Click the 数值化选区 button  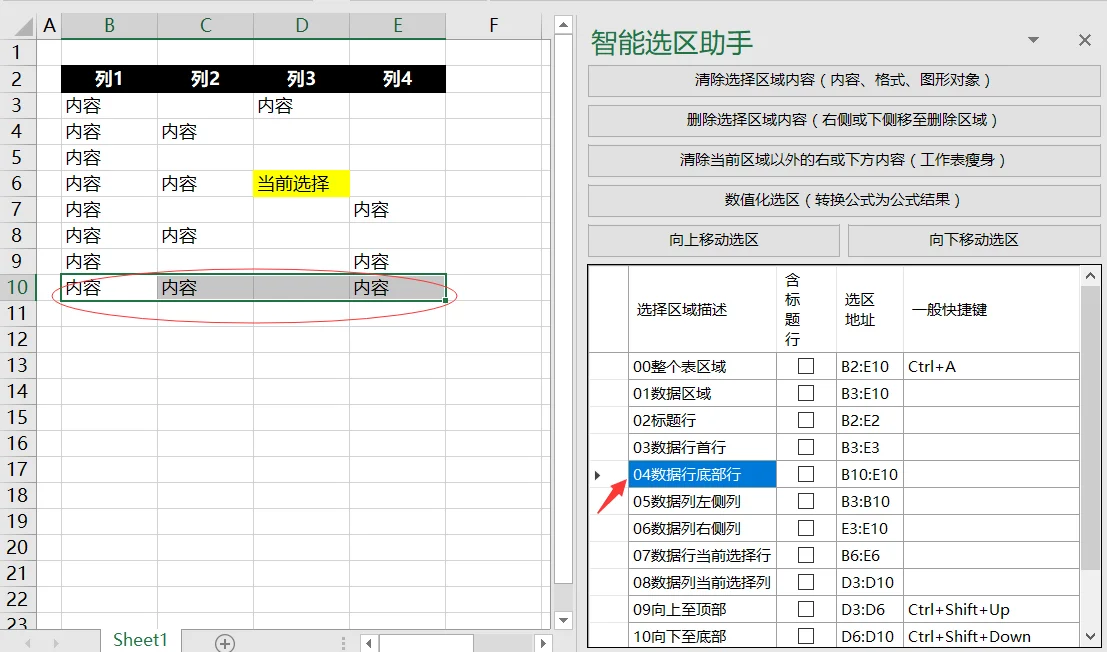tap(844, 200)
